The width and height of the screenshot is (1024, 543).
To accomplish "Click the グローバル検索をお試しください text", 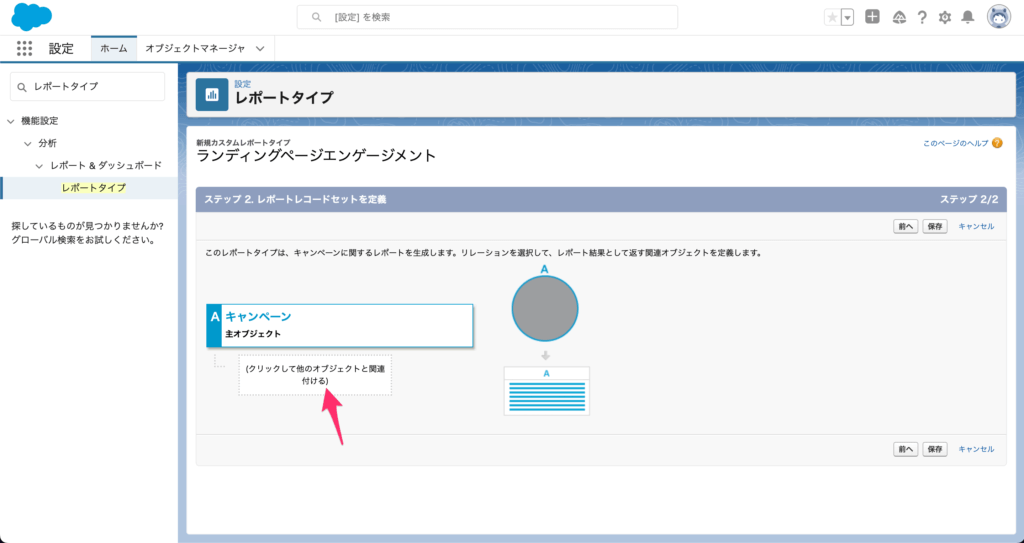I will [x=83, y=240].
